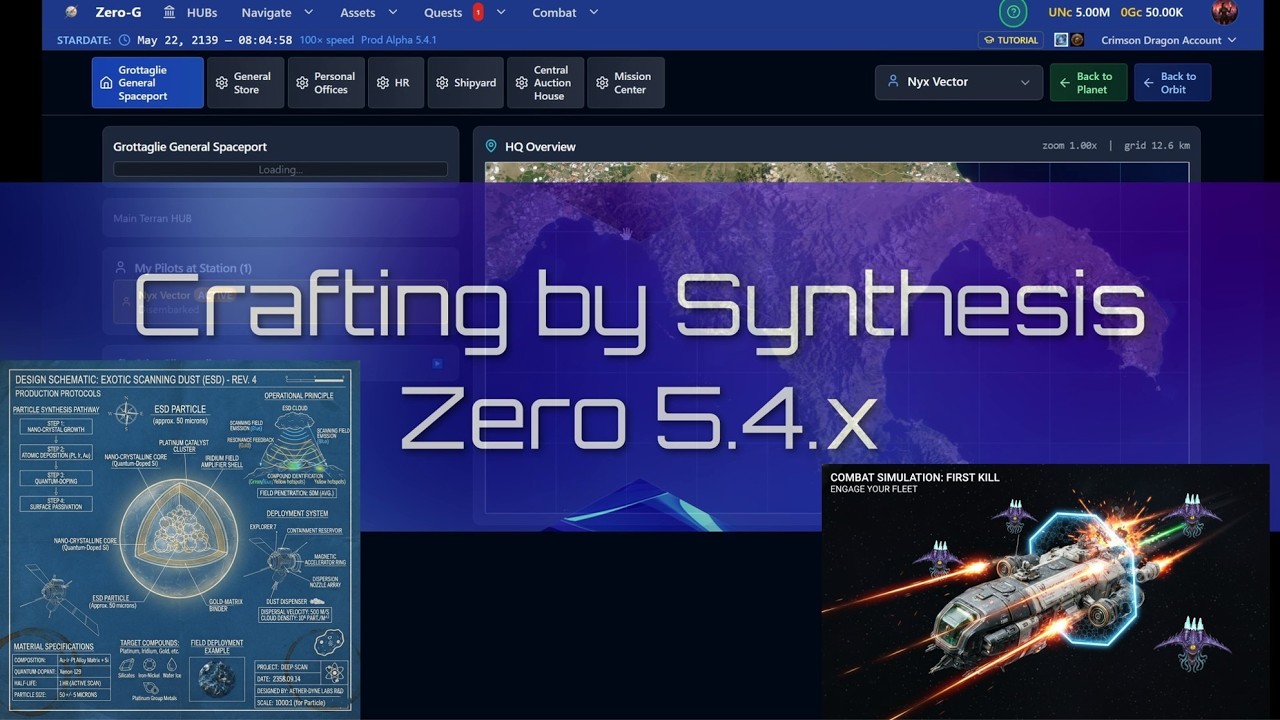Expand the Assets dropdown
1280x720 pixels.
[368, 12]
